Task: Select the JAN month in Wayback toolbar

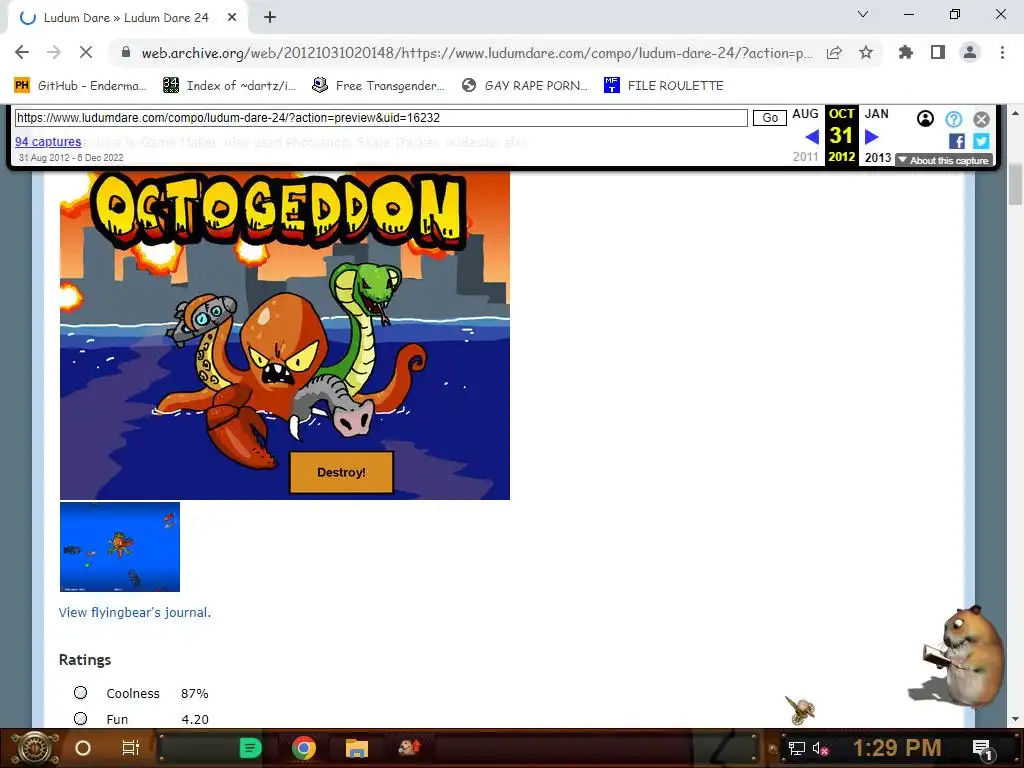Action: click(876, 114)
